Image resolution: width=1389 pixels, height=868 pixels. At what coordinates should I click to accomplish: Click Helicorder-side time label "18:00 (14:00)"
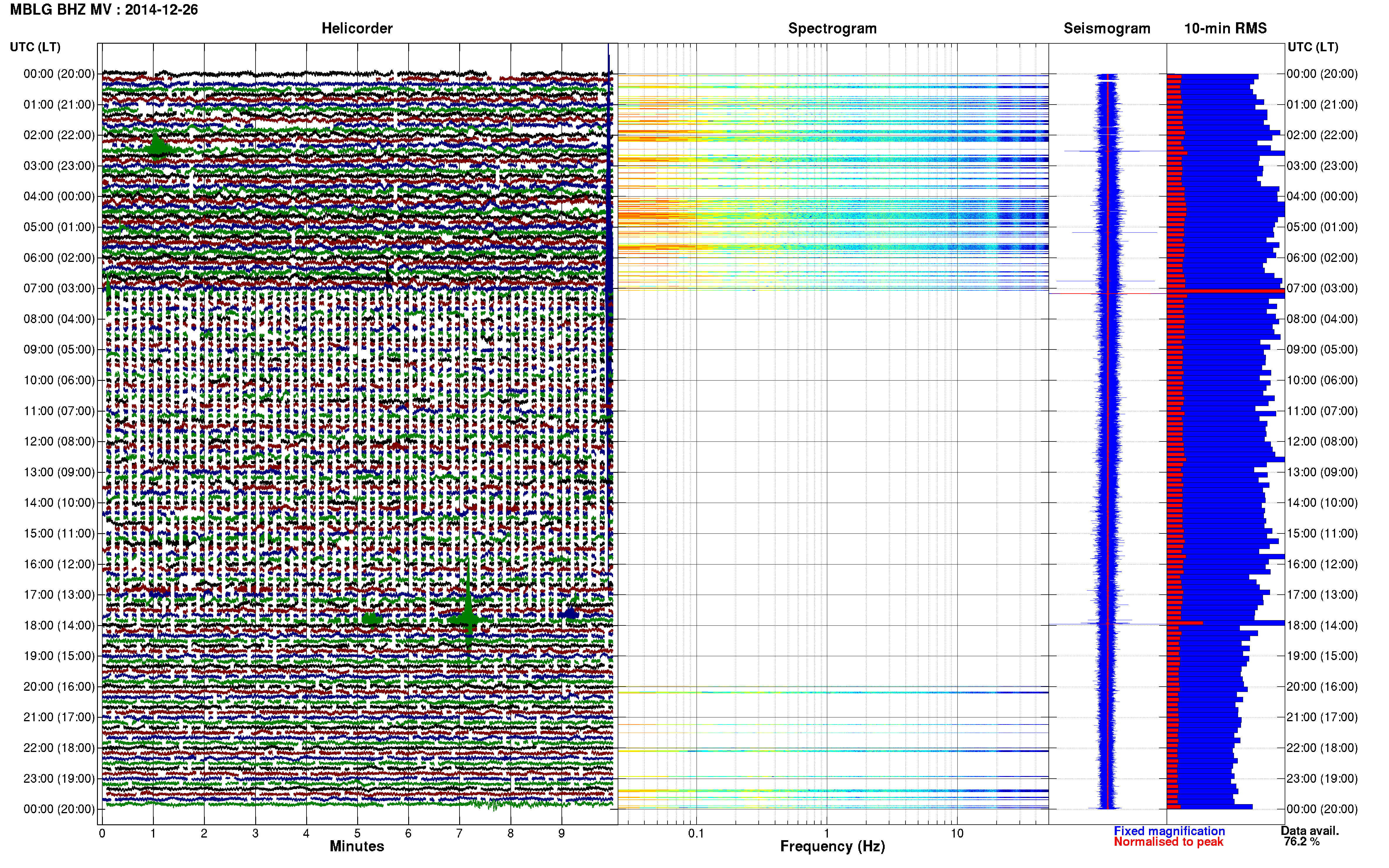pos(59,625)
